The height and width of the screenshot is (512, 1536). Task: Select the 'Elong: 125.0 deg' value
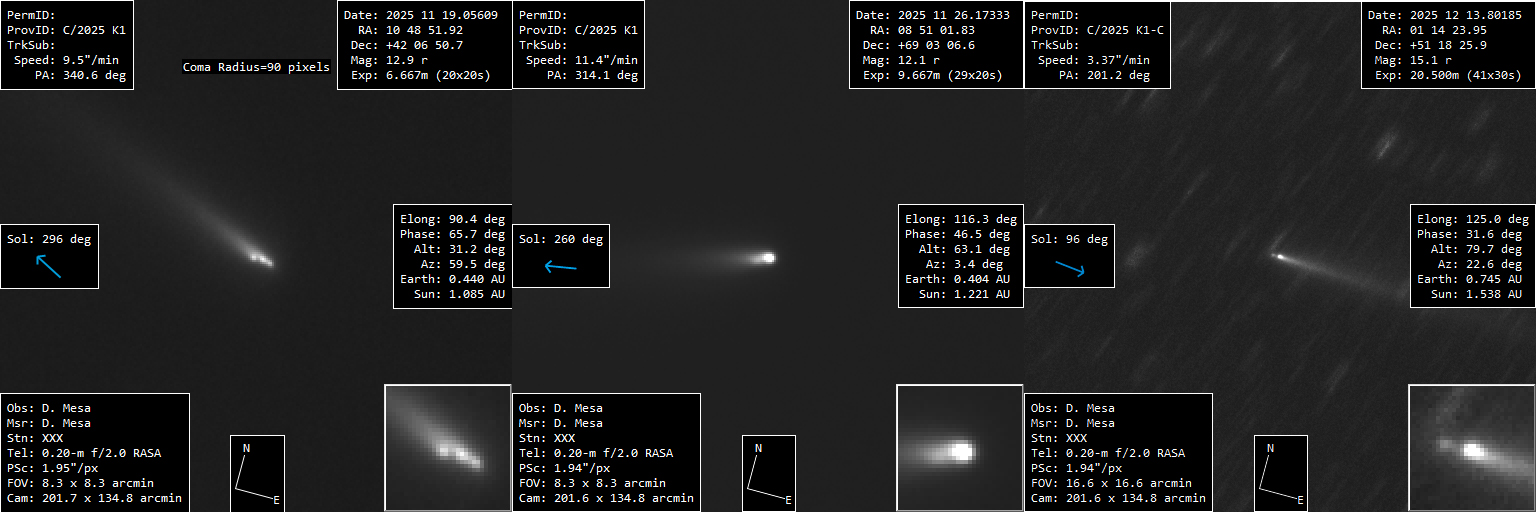[1473, 219]
